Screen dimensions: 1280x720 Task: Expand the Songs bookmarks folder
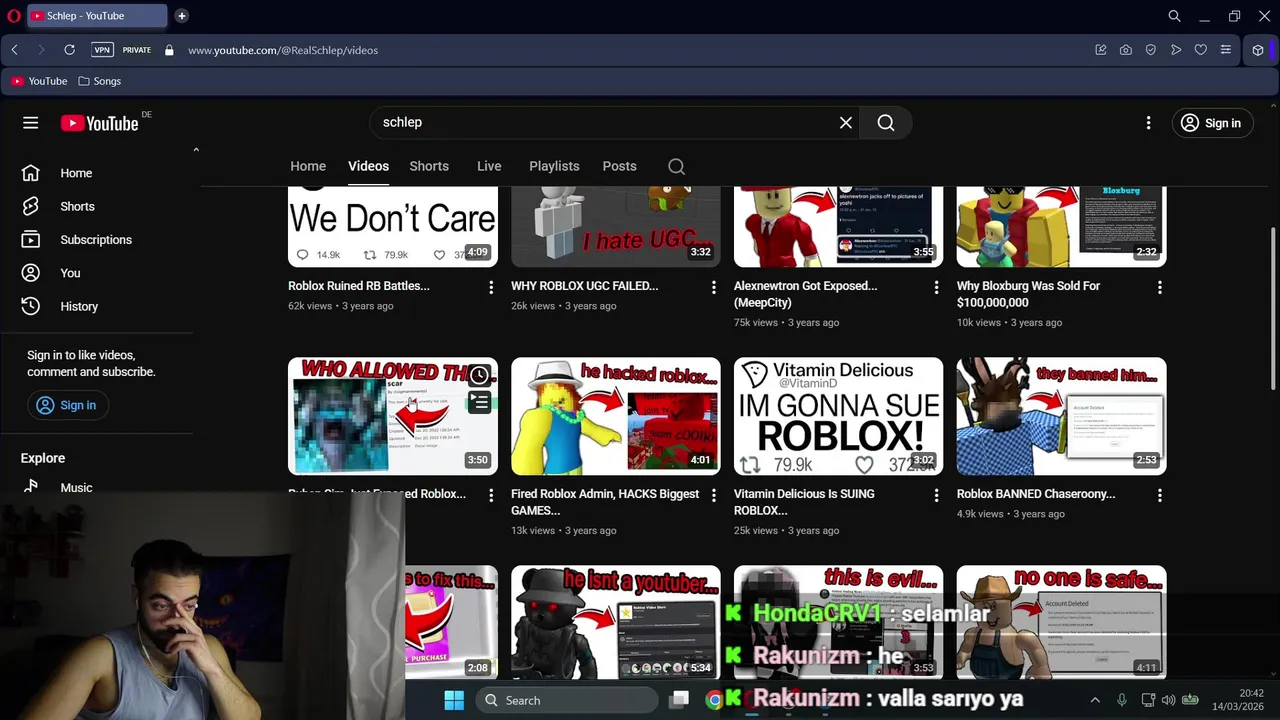(x=99, y=81)
